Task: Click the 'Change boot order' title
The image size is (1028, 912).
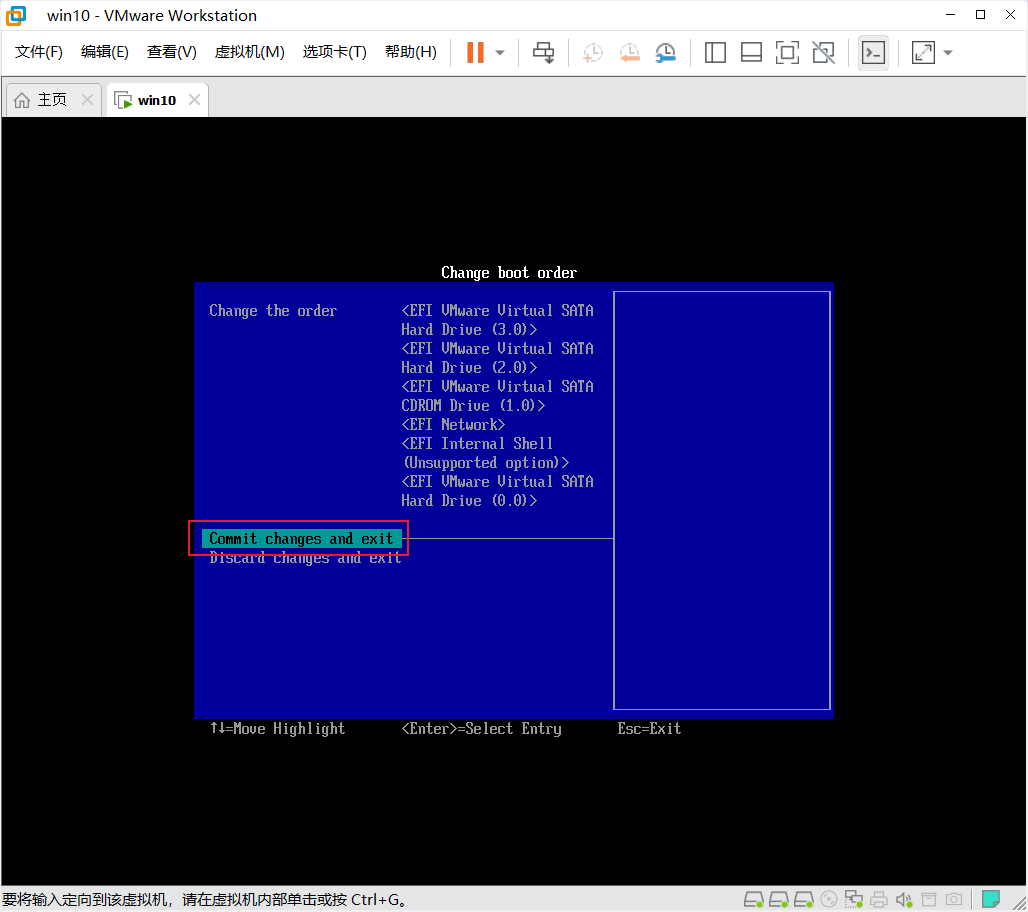Action: (x=509, y=273)
